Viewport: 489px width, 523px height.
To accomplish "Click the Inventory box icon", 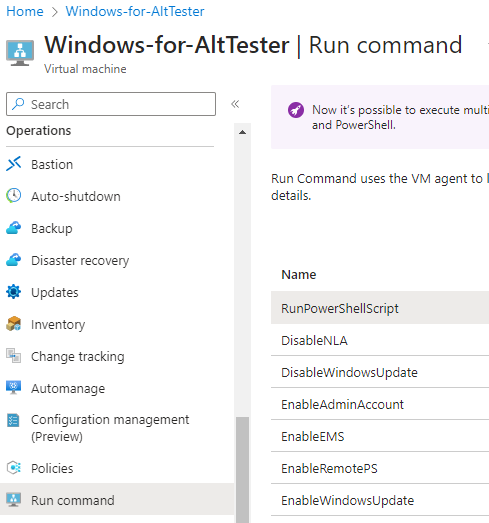I will 14,324.
